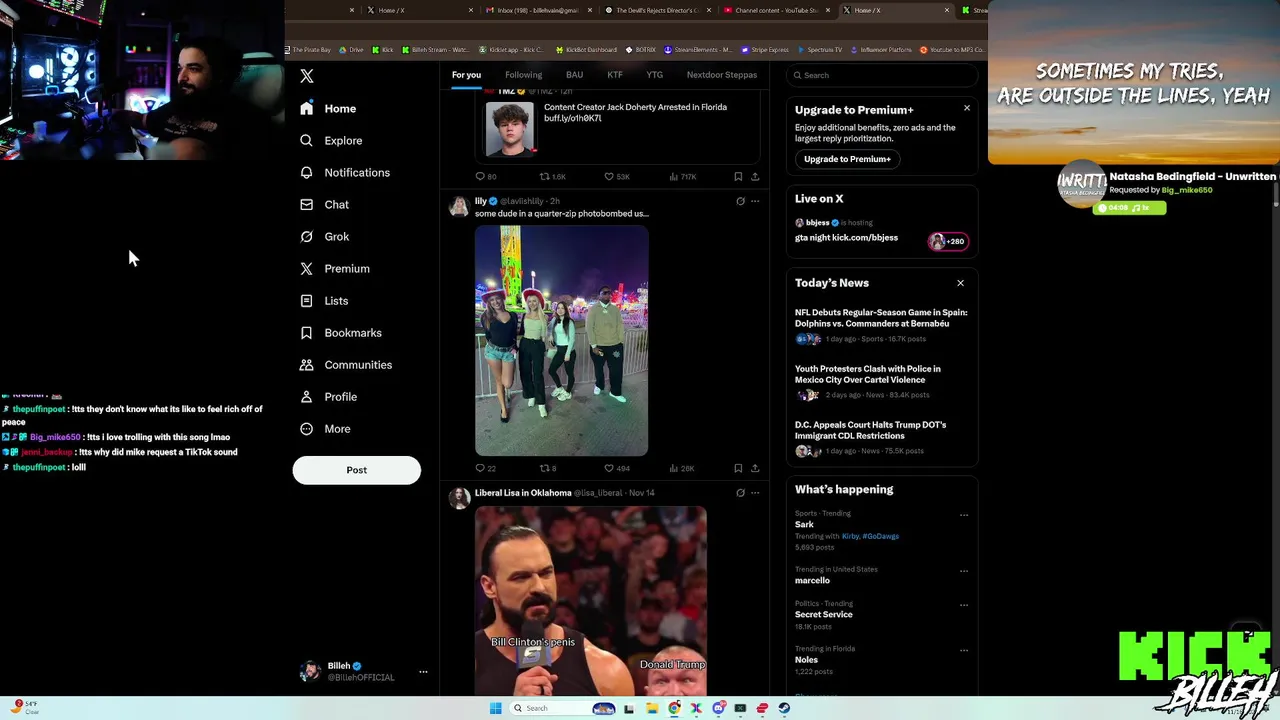The width and height of the screenshot is (1280, 720).
Task: Open File Explorer from the taskbar
Action: [x=652, y=708]
